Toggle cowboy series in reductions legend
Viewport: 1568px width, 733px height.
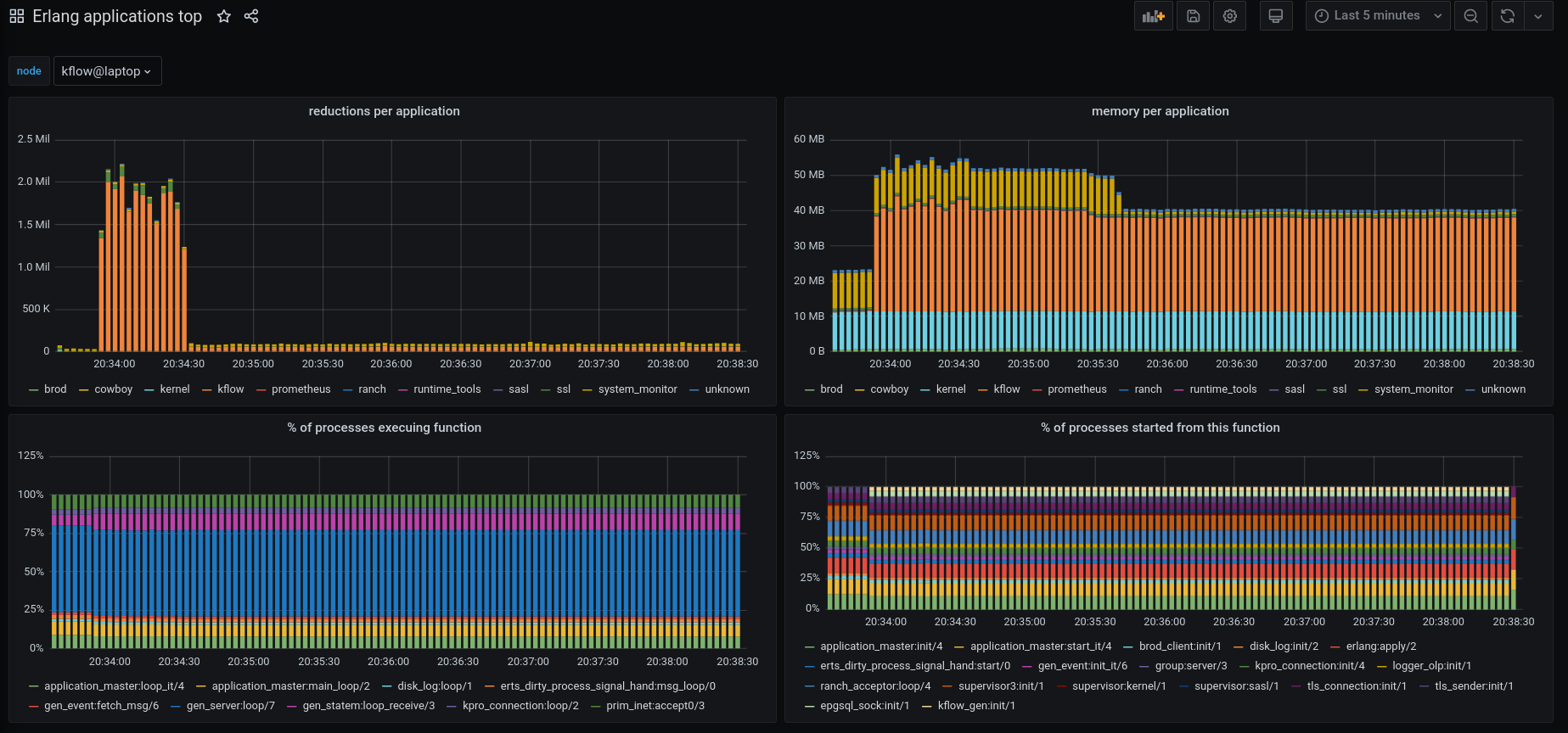[114, 389]
